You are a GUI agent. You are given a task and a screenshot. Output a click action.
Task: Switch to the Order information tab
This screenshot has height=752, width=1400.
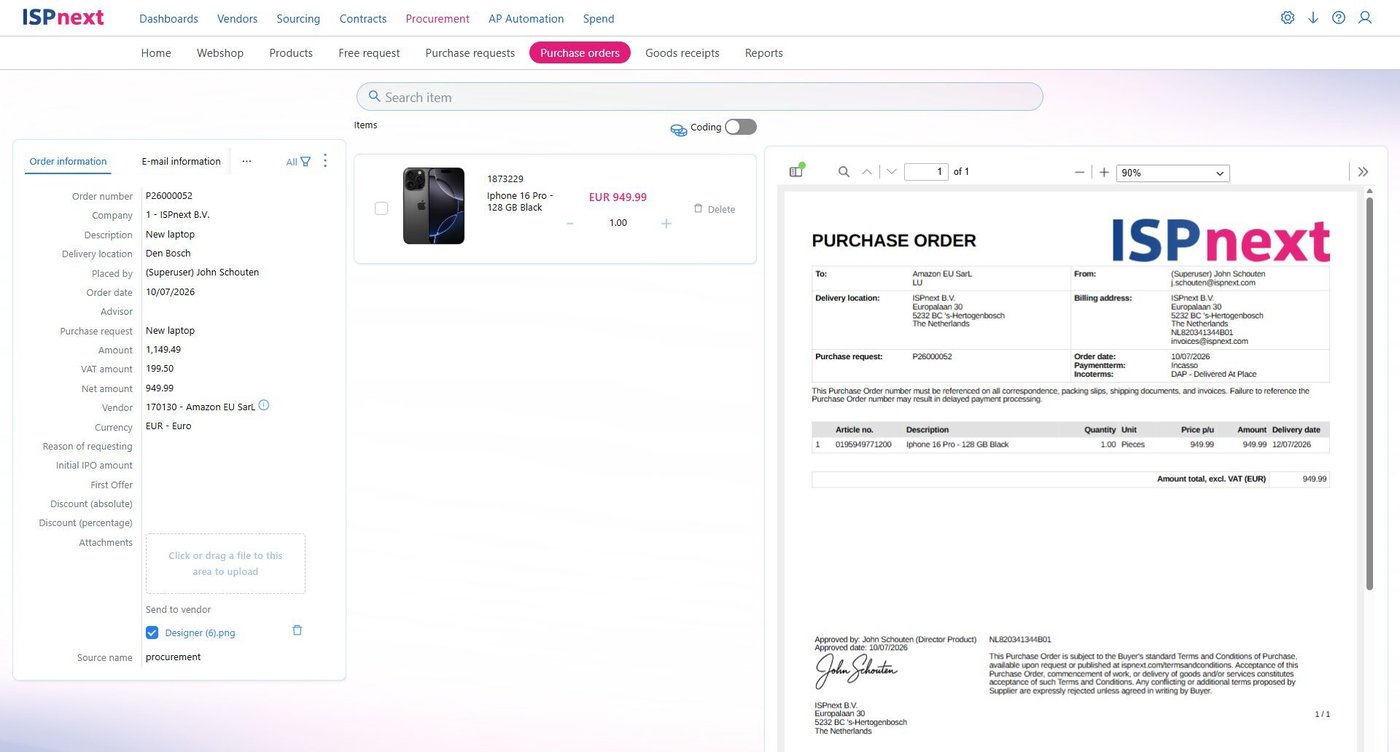click(x=68, y=161)
